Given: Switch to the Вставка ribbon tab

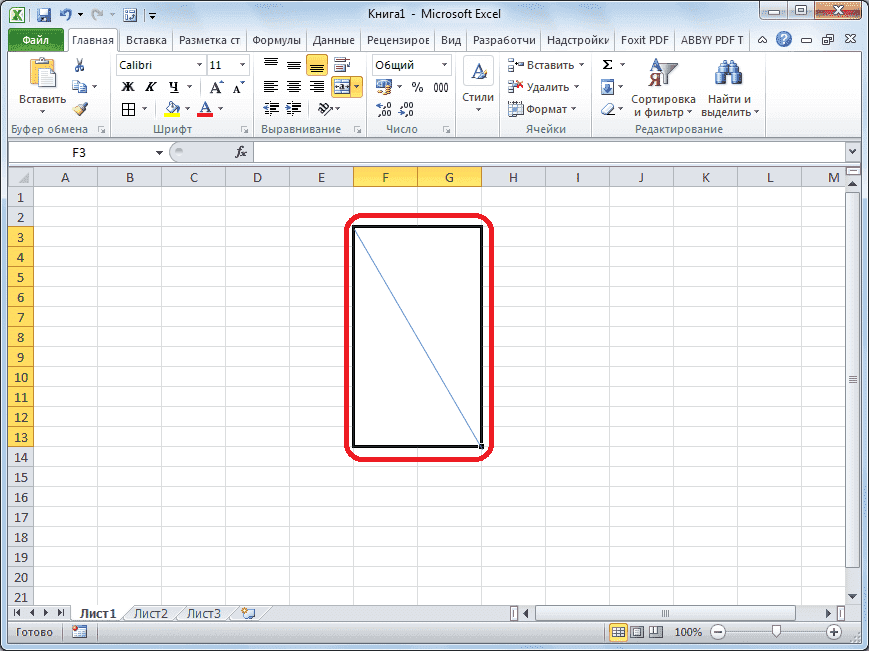Looking at the screenshot, I should click(x=146, y=40).
